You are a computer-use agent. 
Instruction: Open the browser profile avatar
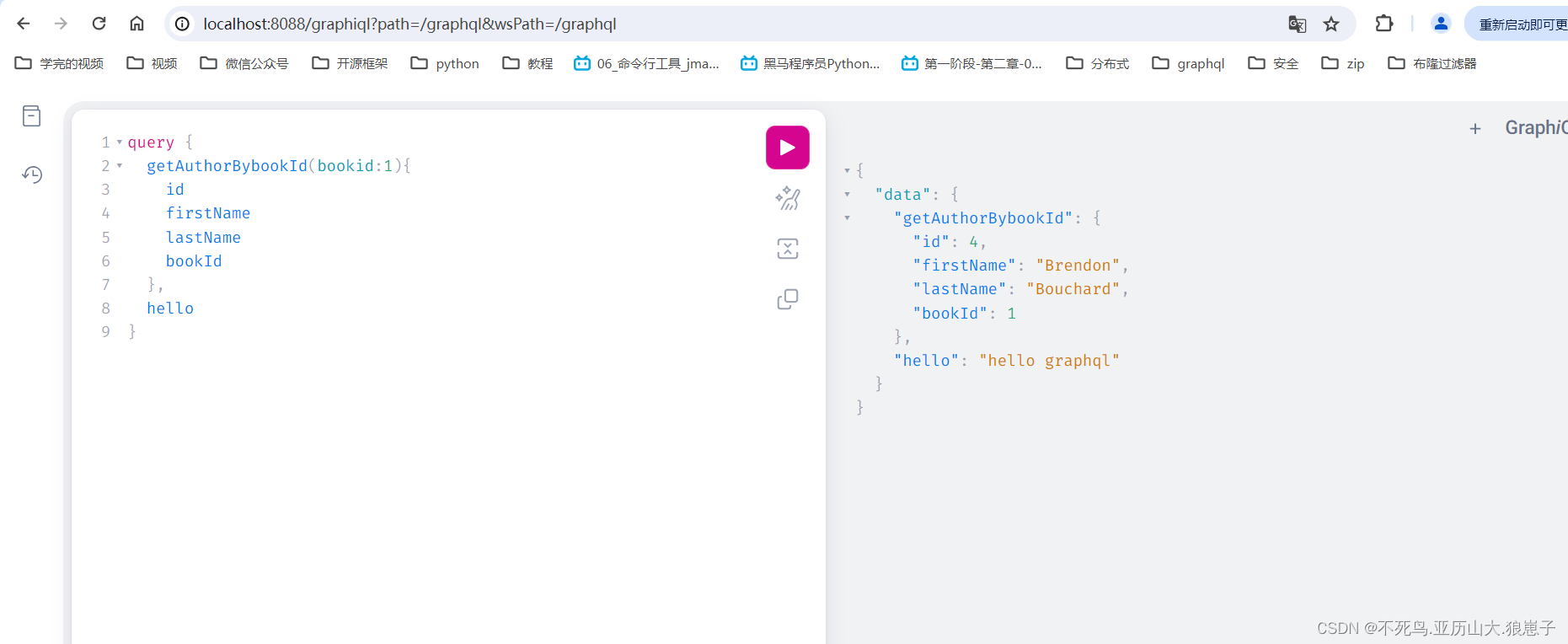click(x=1441, y=24)
